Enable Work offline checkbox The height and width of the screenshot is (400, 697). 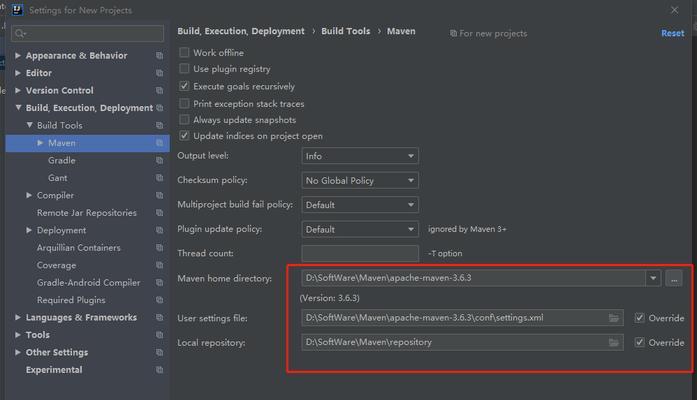[184, 52]
